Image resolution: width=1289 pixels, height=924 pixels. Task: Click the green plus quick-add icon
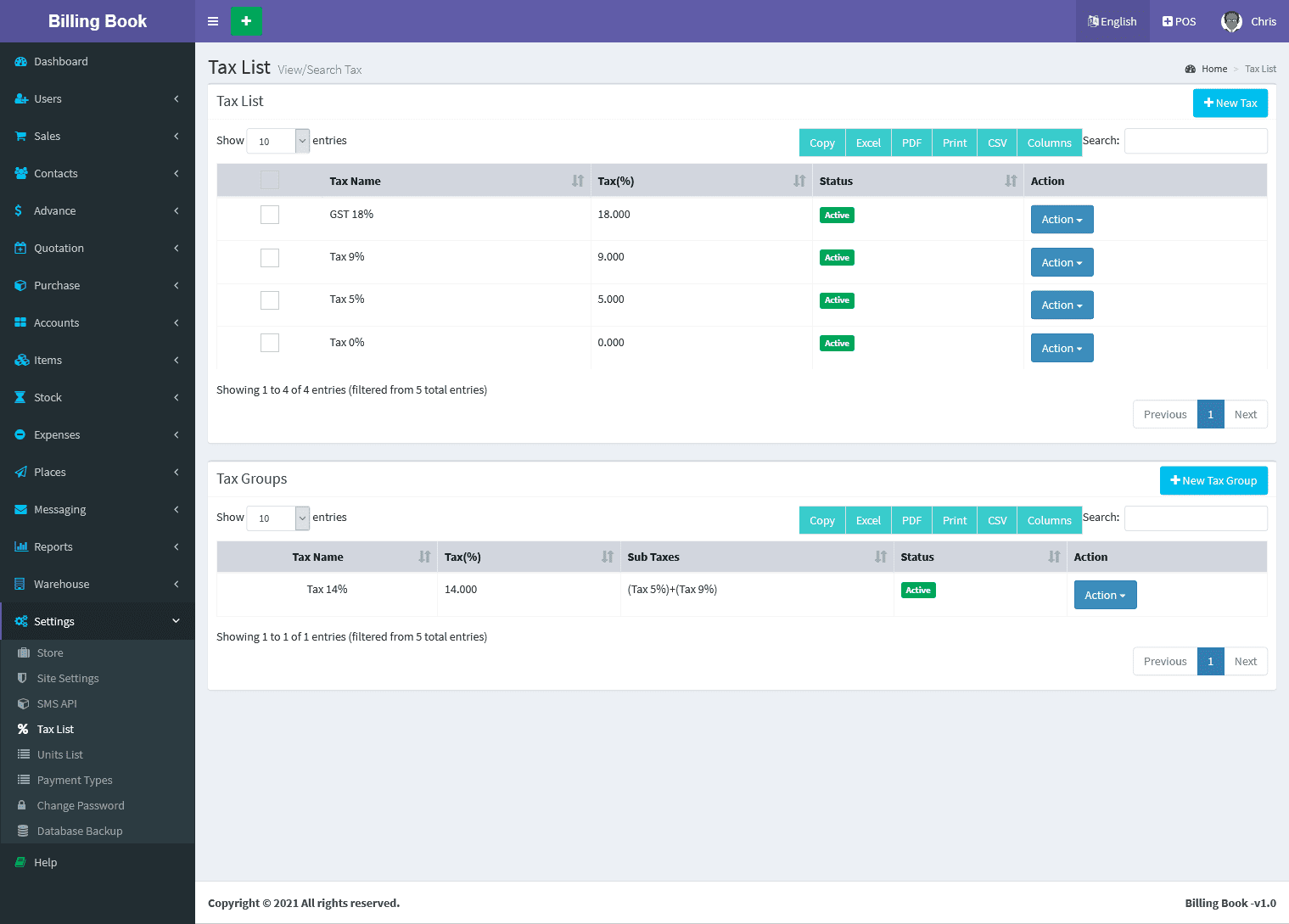(246, 21)
